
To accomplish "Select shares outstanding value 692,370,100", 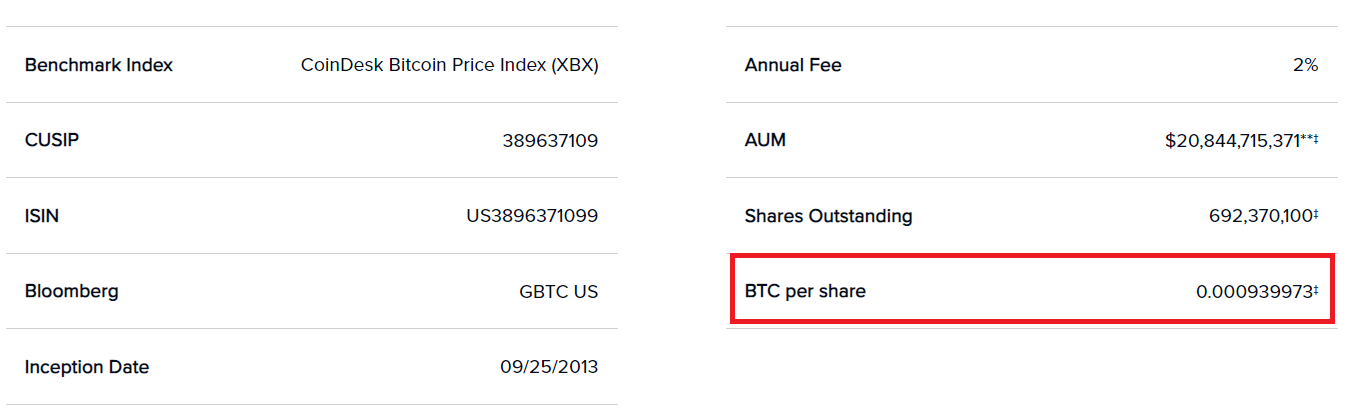I will tap(1260, 216).
